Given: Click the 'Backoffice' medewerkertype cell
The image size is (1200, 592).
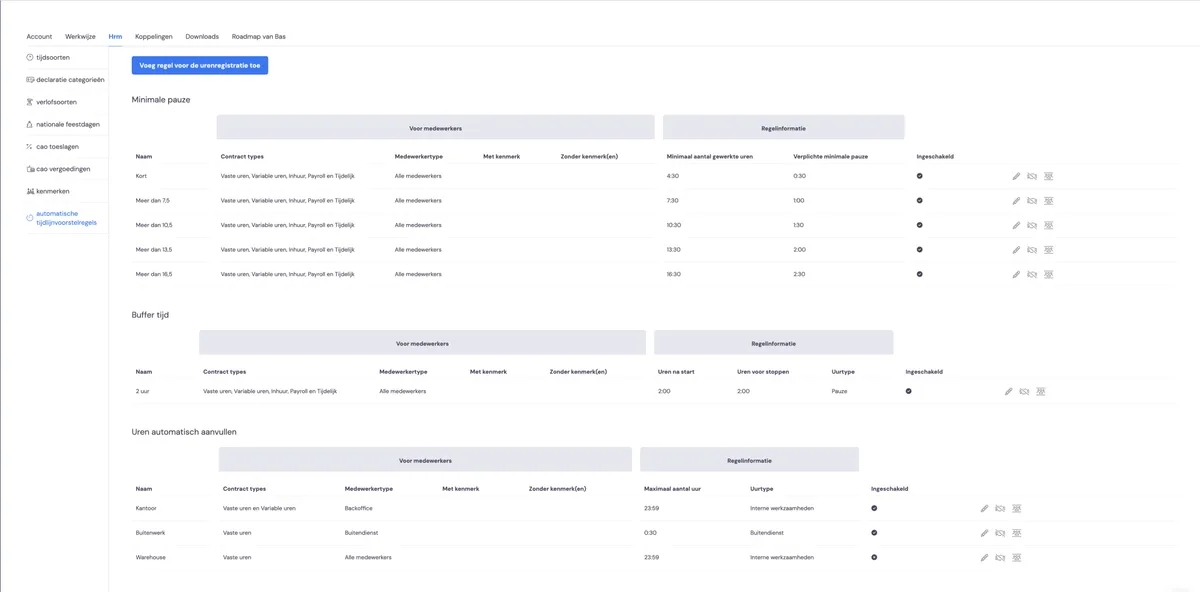Looking at the screenshot, I should pos(358,508).
